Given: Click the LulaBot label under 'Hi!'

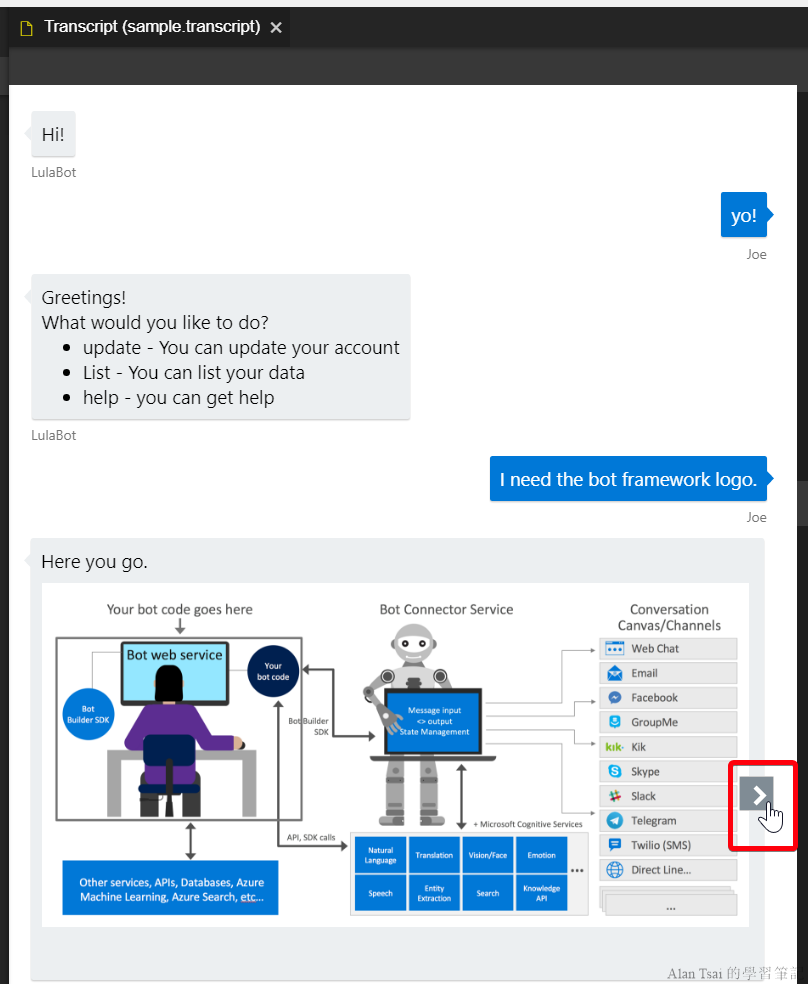Looking at the screenshot, I should pos(54,173).
